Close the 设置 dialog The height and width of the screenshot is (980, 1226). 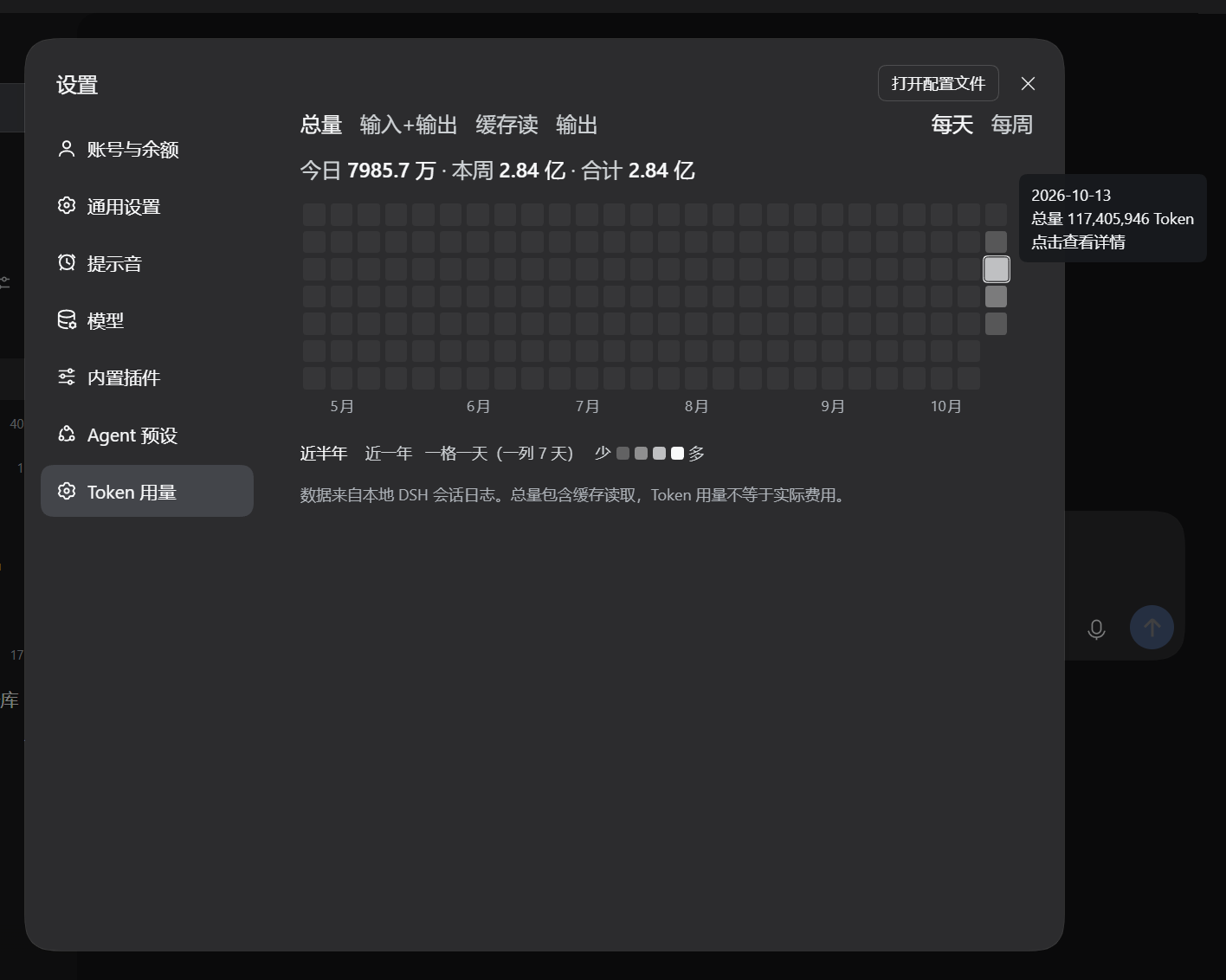(x=1028, y=83)
